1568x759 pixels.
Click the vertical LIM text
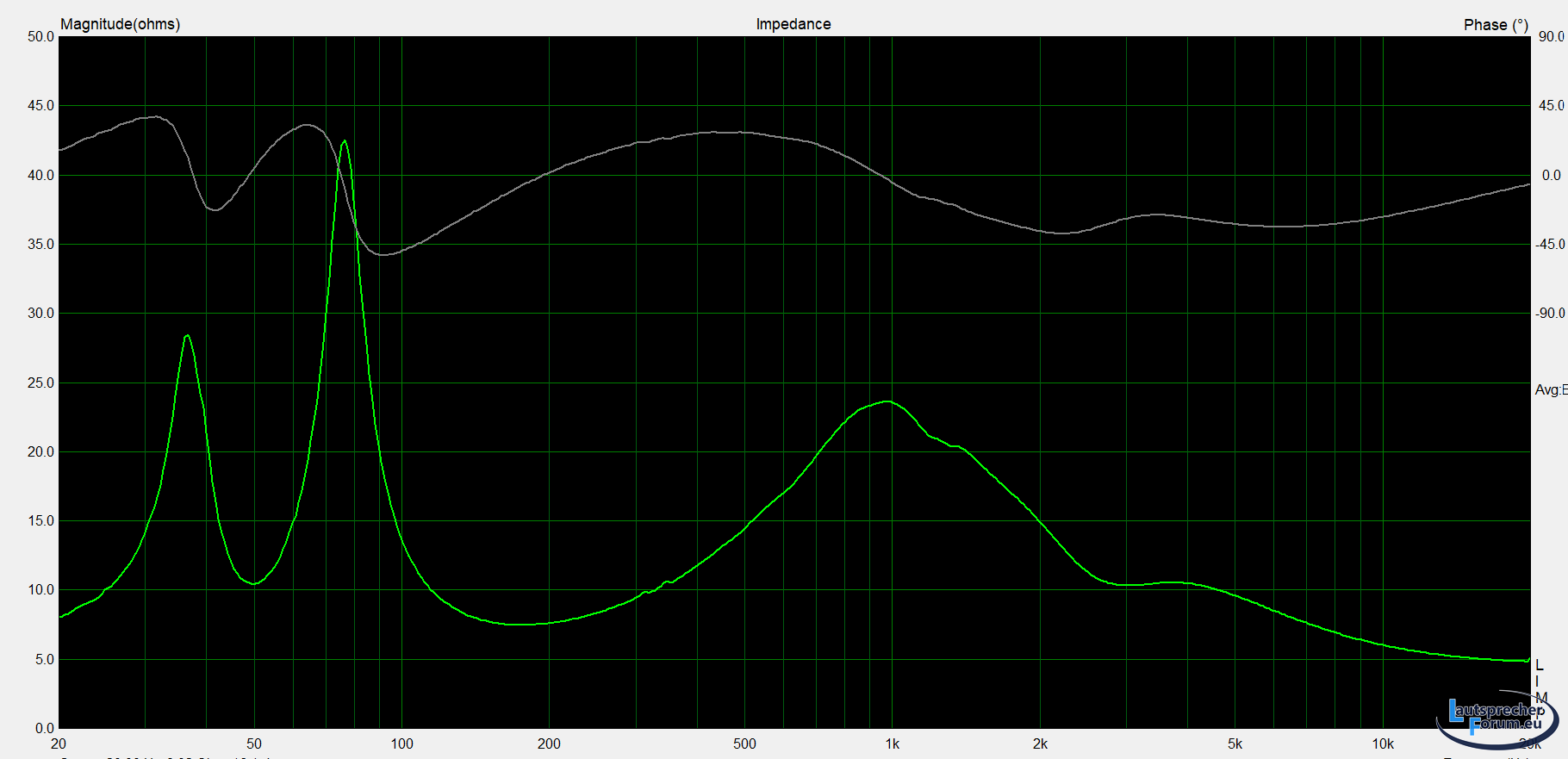[x=1540, y=681]
